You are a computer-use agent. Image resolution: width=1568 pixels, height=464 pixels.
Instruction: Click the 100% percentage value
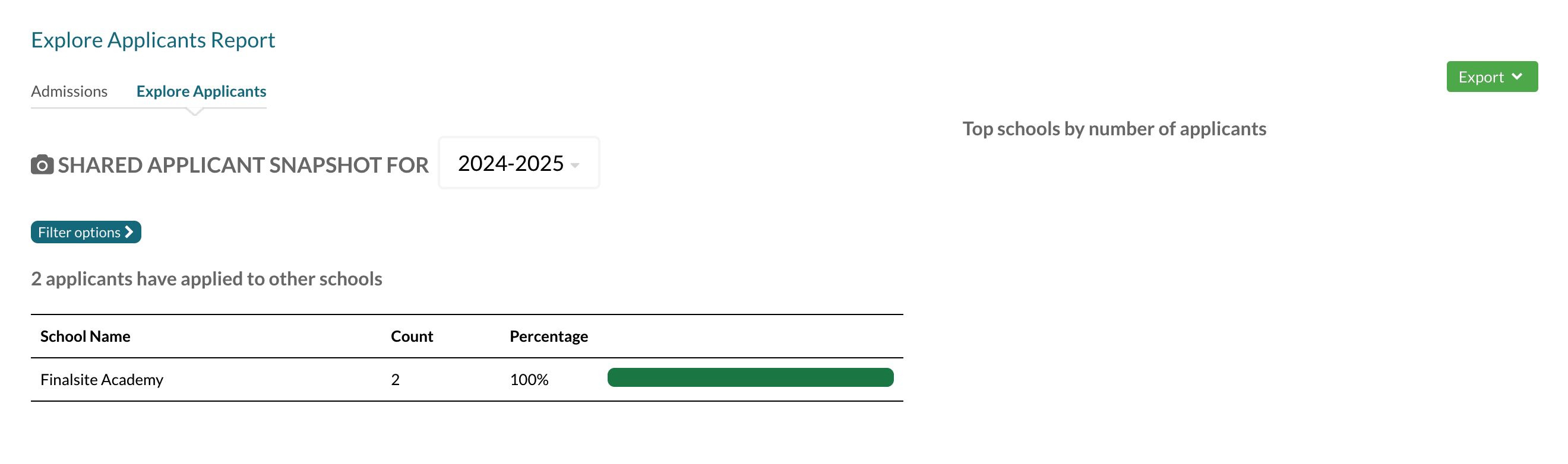[x=529, y=380]
